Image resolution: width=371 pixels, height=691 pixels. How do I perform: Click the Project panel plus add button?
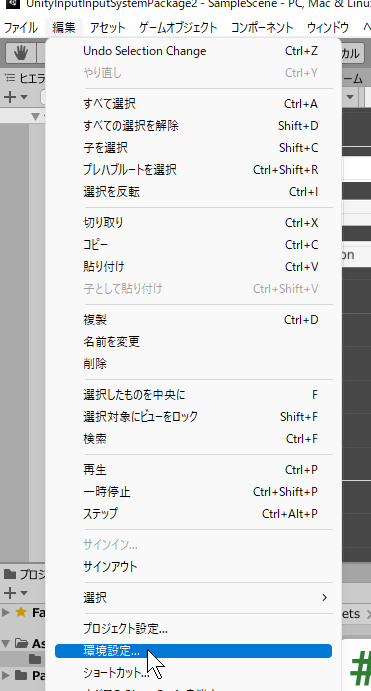(x=10, y=593)
